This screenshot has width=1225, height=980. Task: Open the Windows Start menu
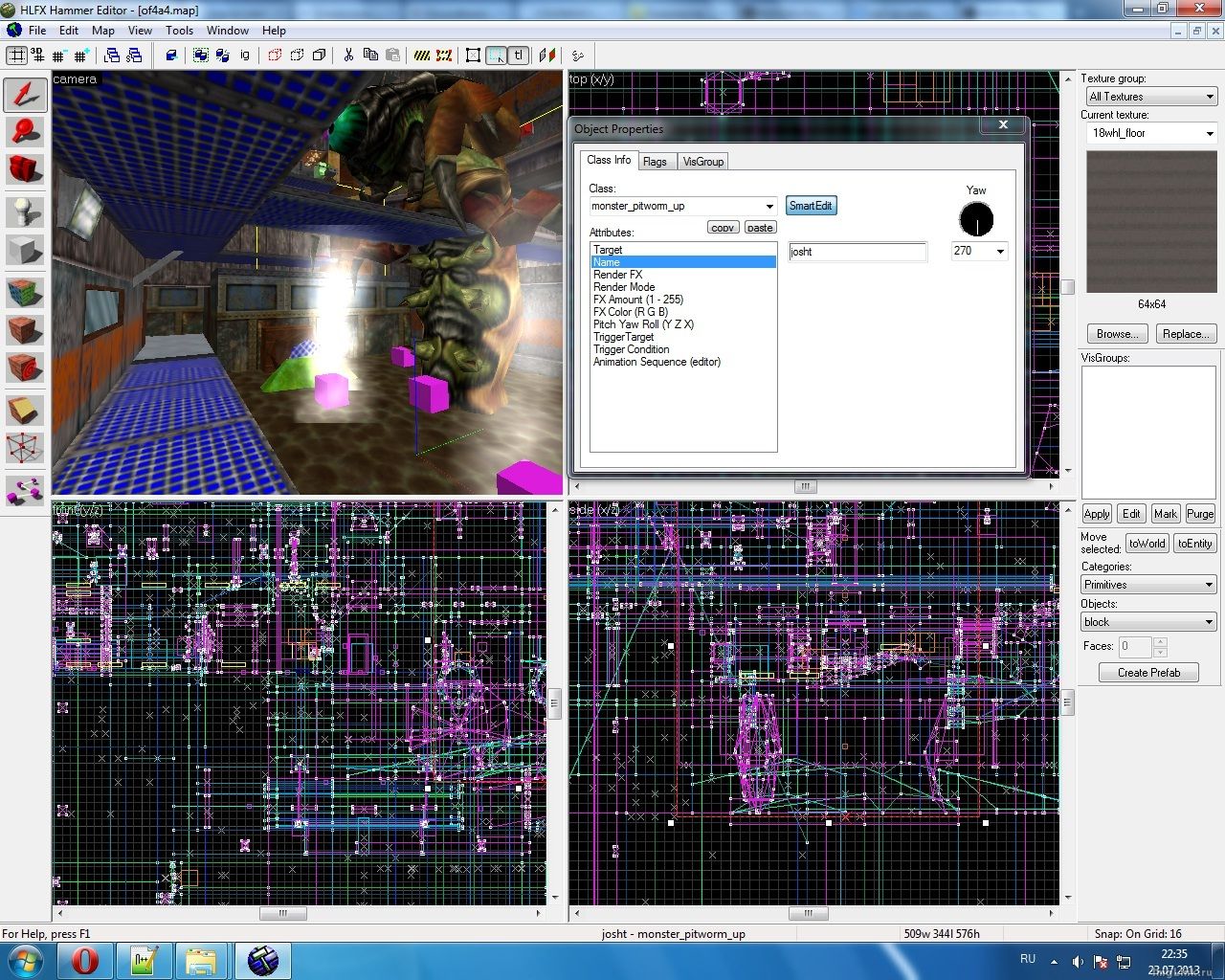tap(24, 961)
